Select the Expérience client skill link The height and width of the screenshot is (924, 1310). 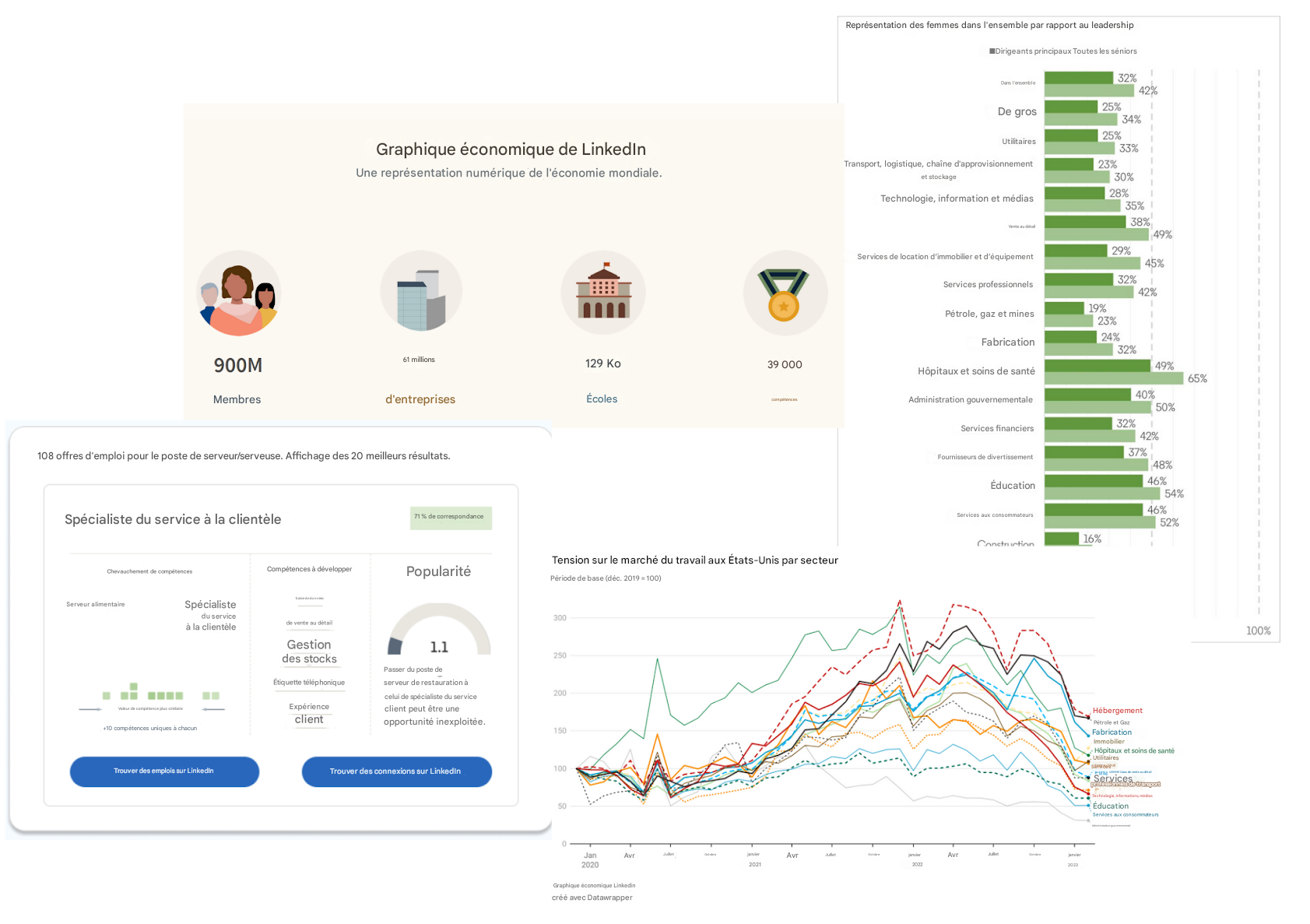pos(309,713)
